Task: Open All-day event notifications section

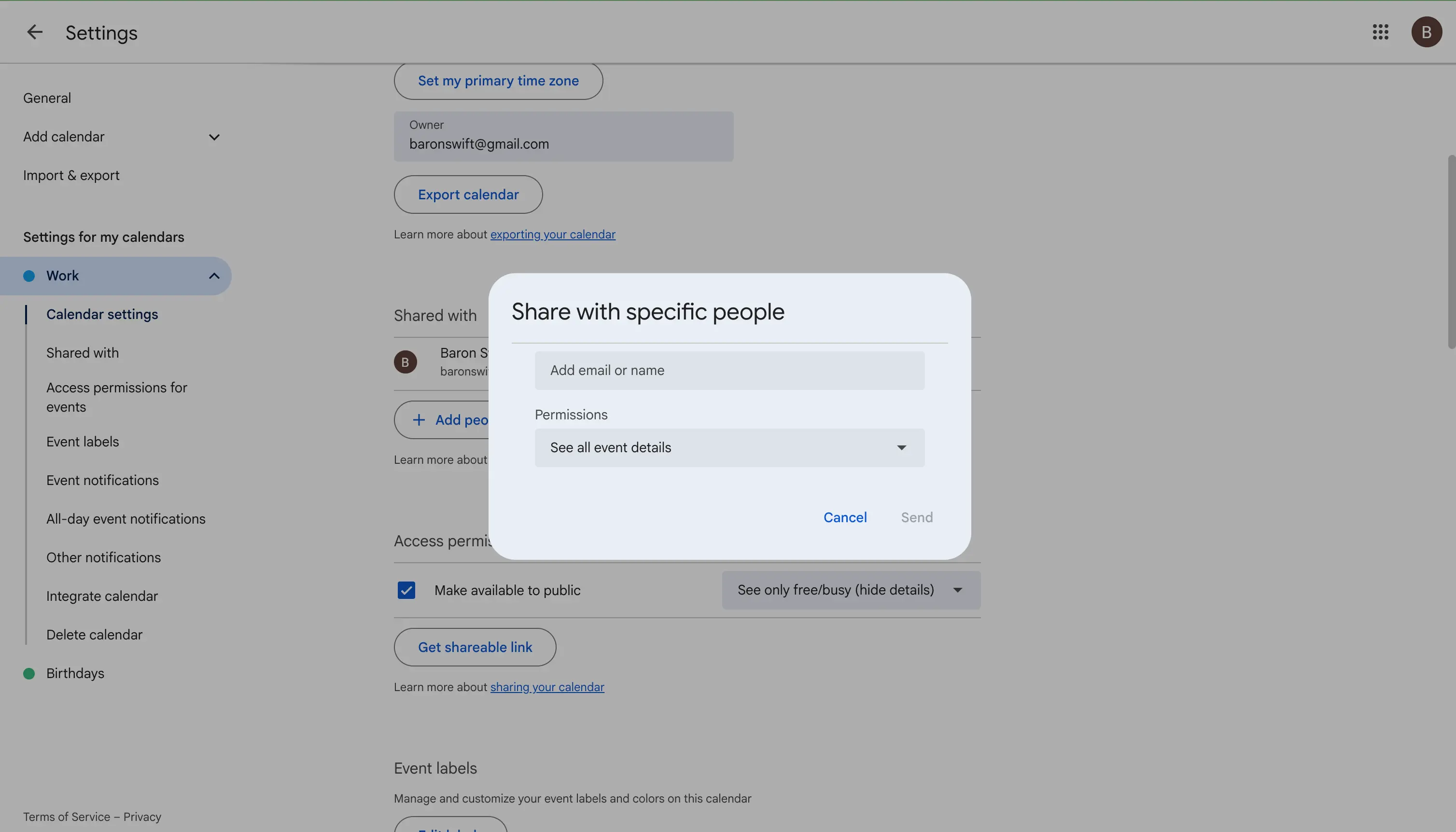Action: 126,519
